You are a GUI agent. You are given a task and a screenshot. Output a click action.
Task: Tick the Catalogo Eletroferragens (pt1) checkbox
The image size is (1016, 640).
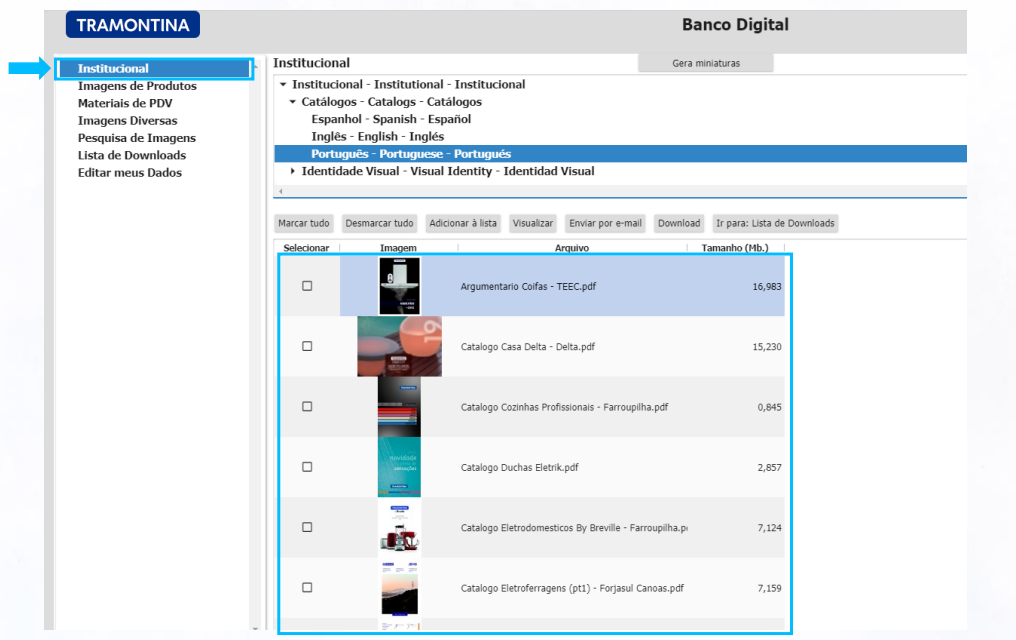tap(307, 588)
